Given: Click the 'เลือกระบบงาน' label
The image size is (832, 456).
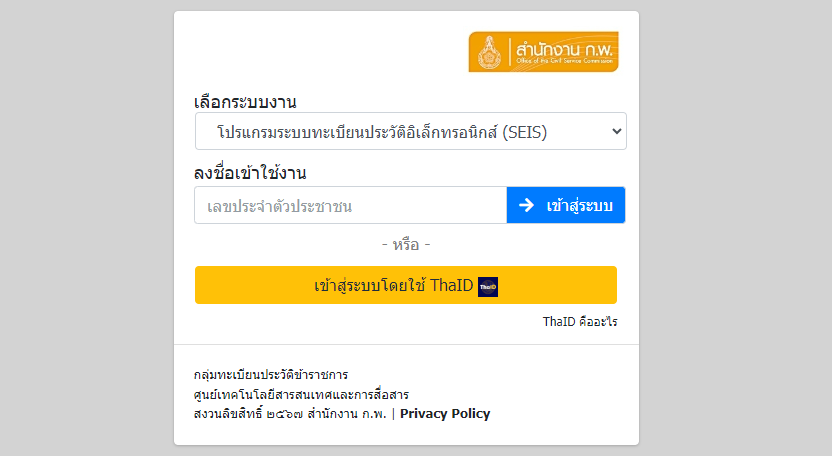Looking at the screenshot, I should (245, 101).
